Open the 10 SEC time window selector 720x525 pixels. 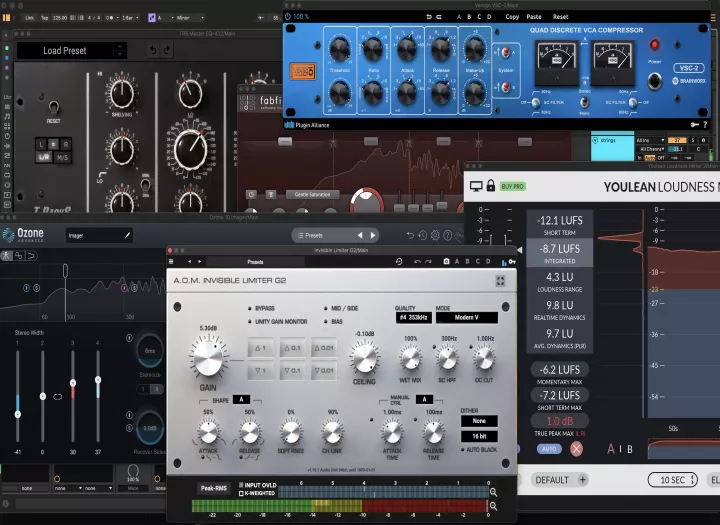point(673,480)
